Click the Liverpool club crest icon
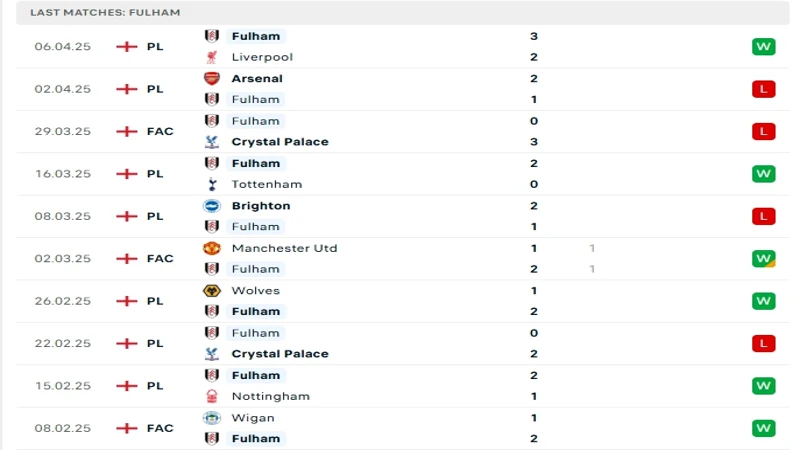800x450 pixels. [x=212, y=57]
